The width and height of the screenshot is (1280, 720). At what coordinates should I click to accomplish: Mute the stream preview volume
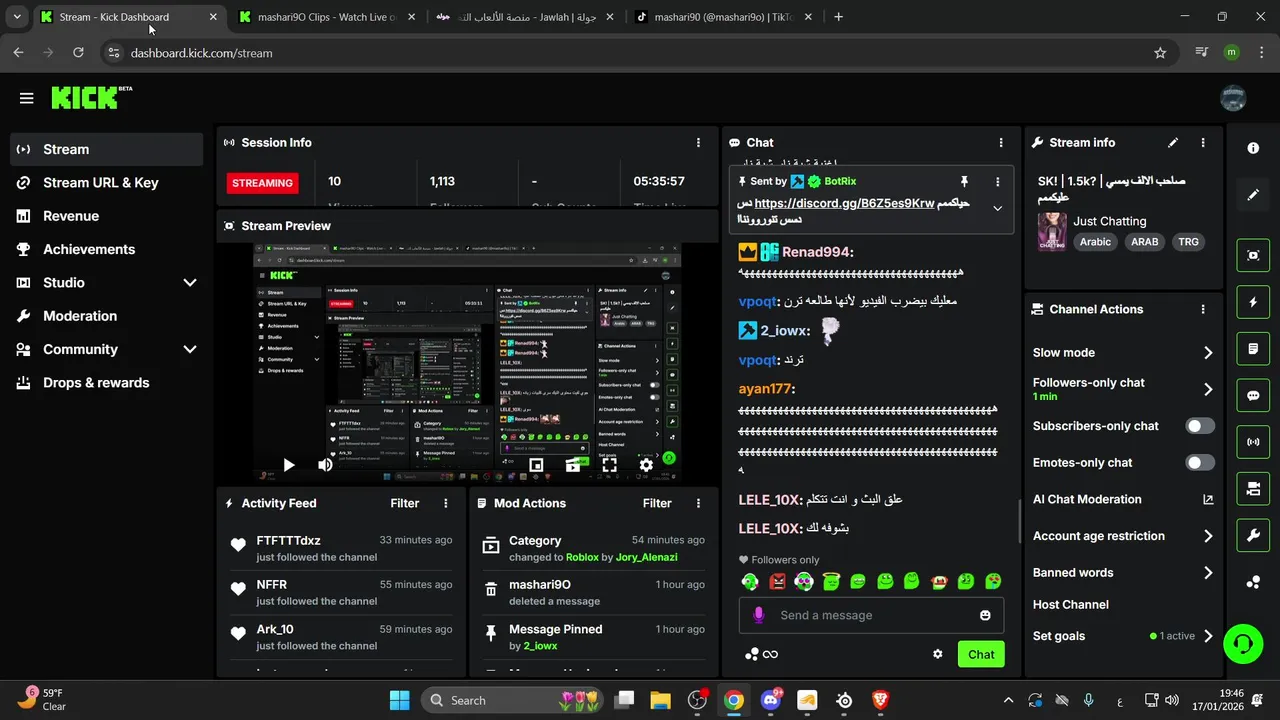pyautogui.click(x=325, y=465)
